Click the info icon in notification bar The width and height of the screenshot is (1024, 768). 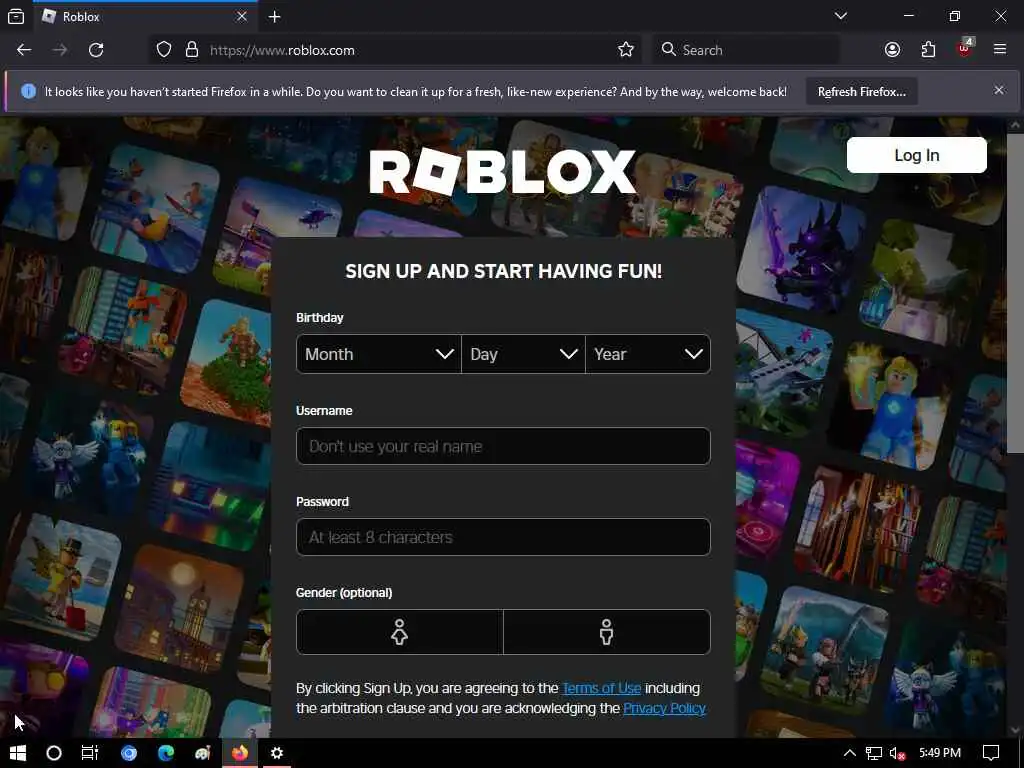(x=28, y=91)
